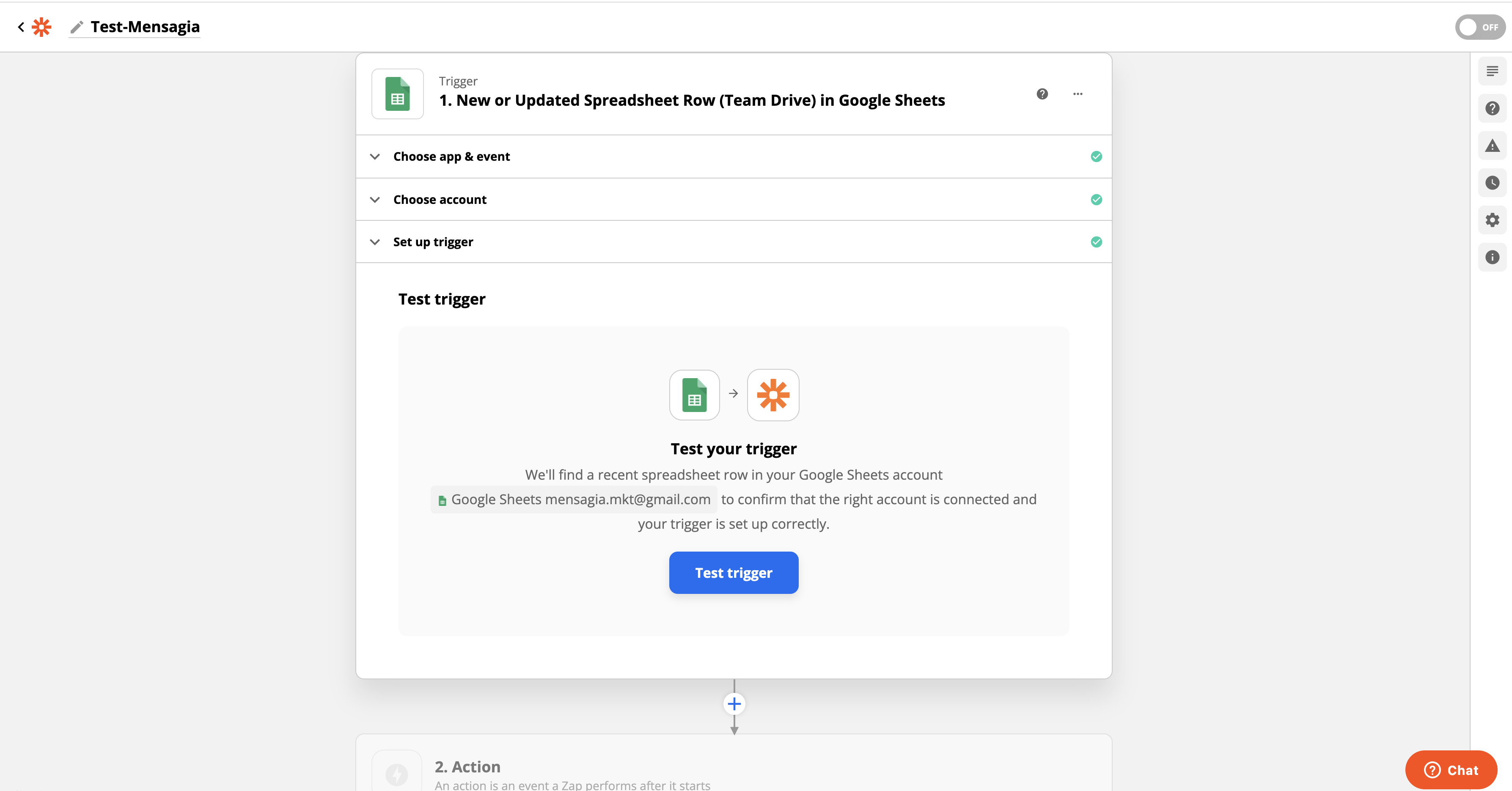Click the Test-Mensagia Zap name field
The height and width of the screenshot is (791, 1512).
pos(145,27)
